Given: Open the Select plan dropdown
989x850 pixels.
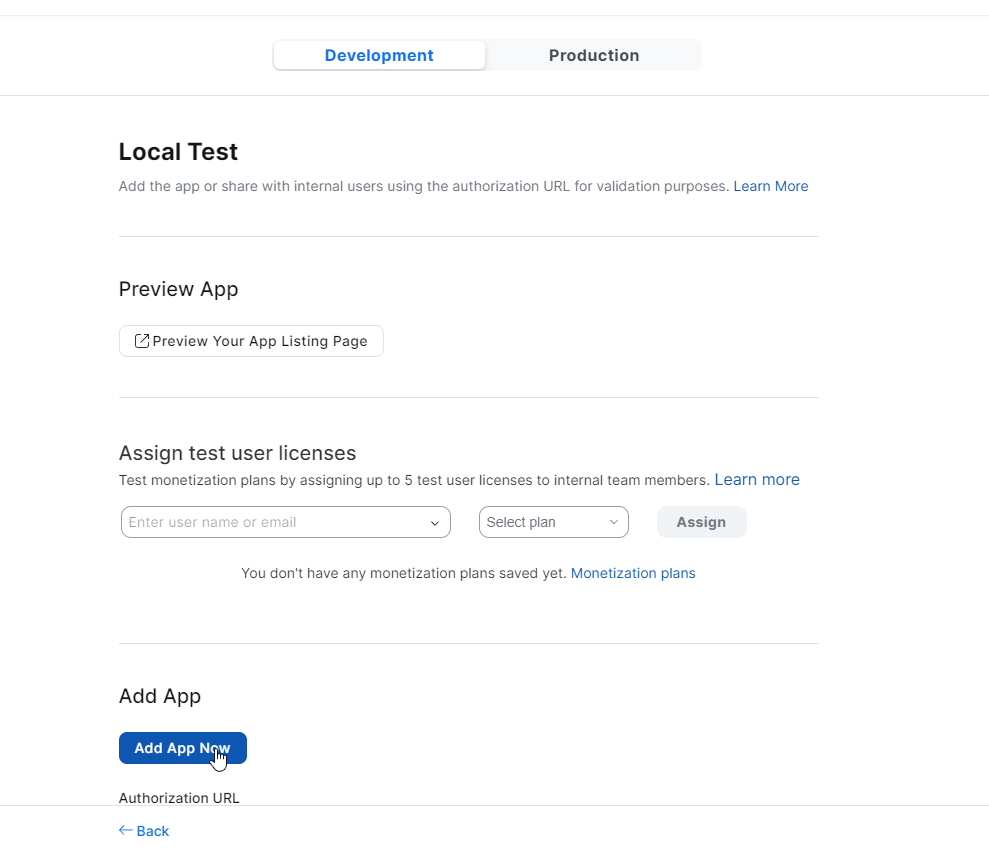Looking at the screenshot, I should pyautogui.click(x=552, y=522).
